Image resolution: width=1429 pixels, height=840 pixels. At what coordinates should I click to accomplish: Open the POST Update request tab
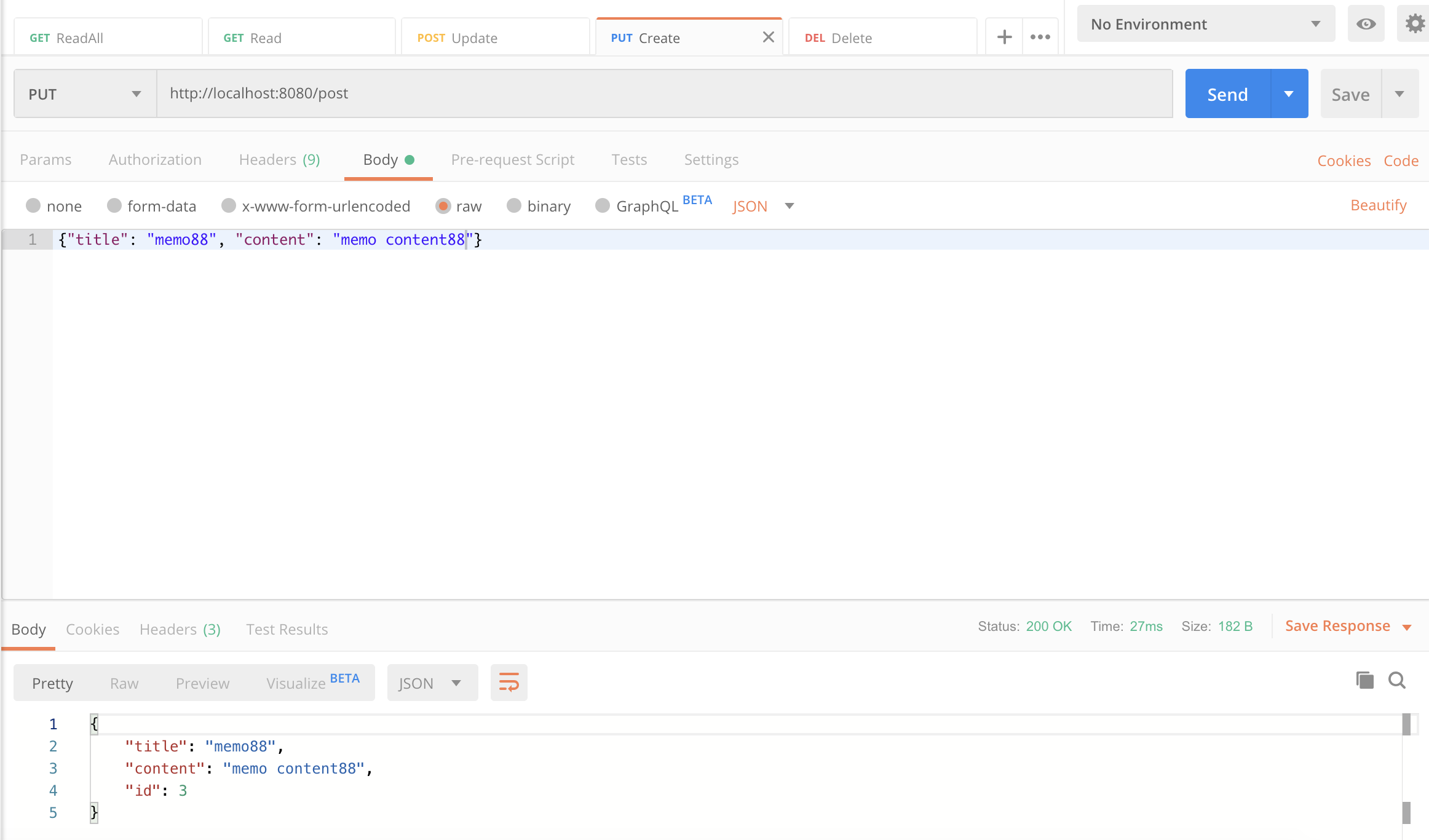point(494,38)
